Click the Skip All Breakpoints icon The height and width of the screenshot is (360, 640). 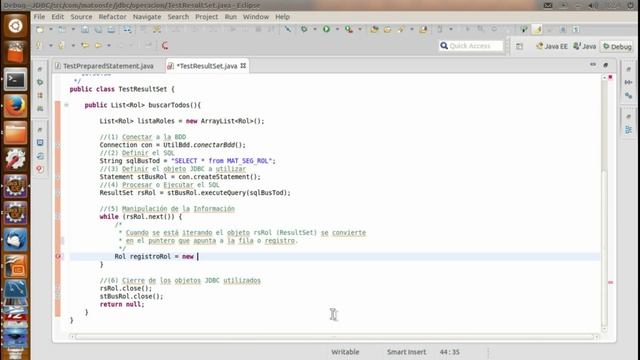(288, 29)
